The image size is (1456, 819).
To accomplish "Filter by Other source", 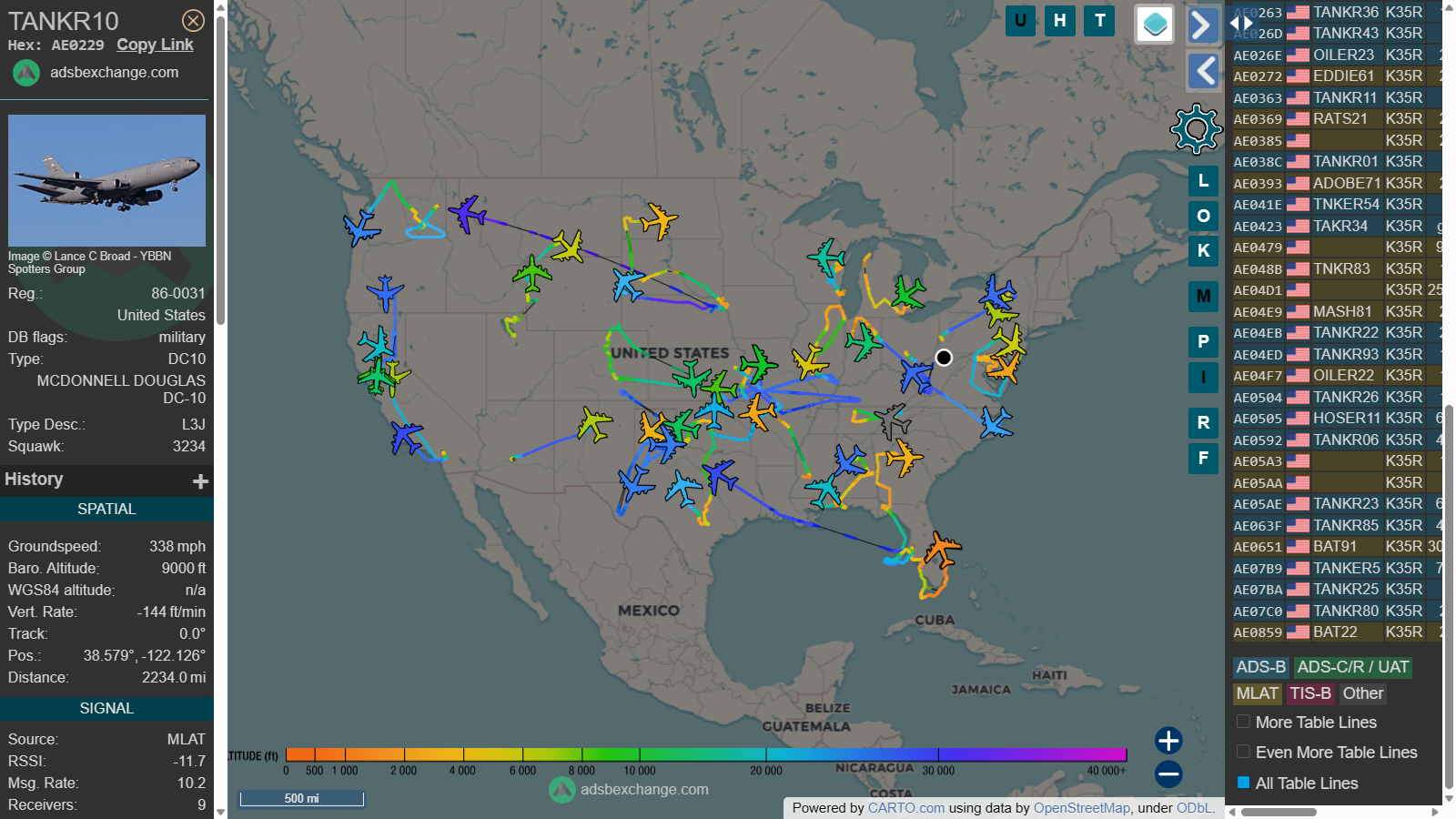I will coord(1362,693).
